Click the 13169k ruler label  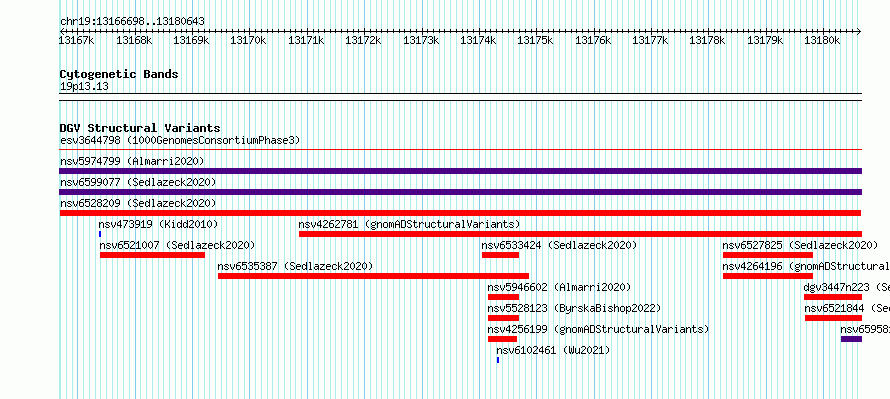click(x=191, y=40)
